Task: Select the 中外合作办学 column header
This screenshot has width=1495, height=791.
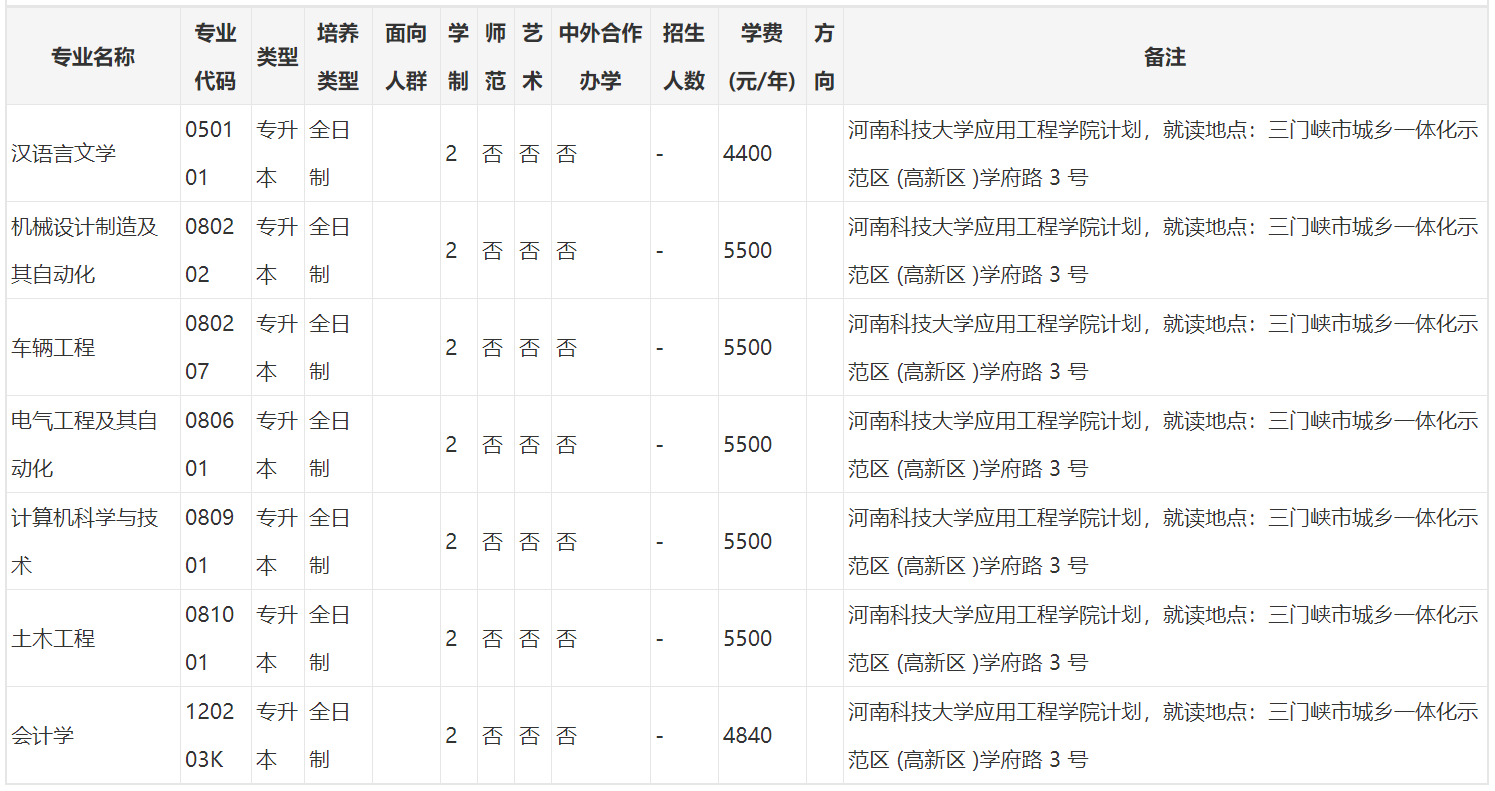Action: (x=598, y=56)
